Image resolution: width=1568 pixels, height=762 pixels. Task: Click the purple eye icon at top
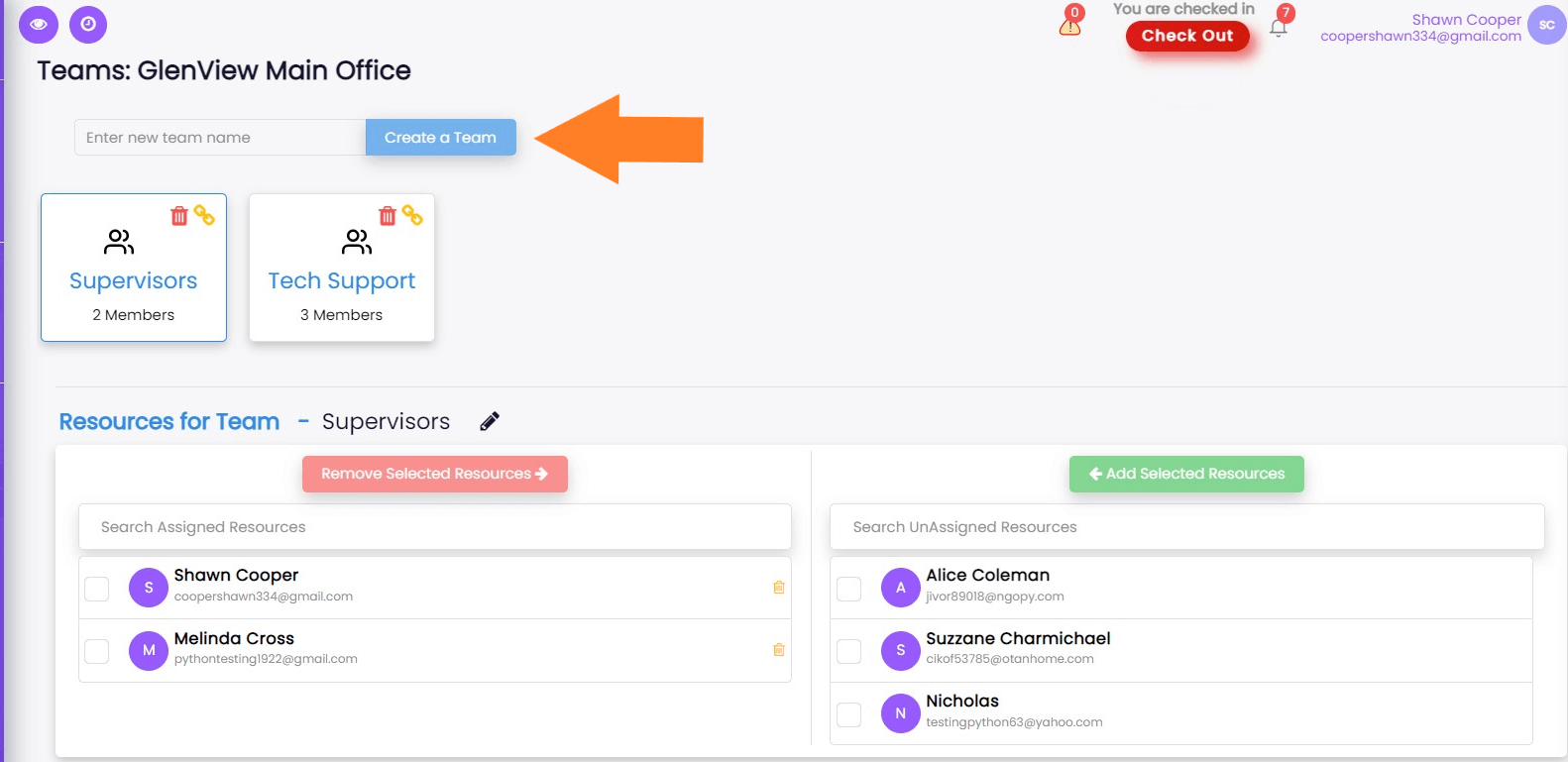(39, 25)
